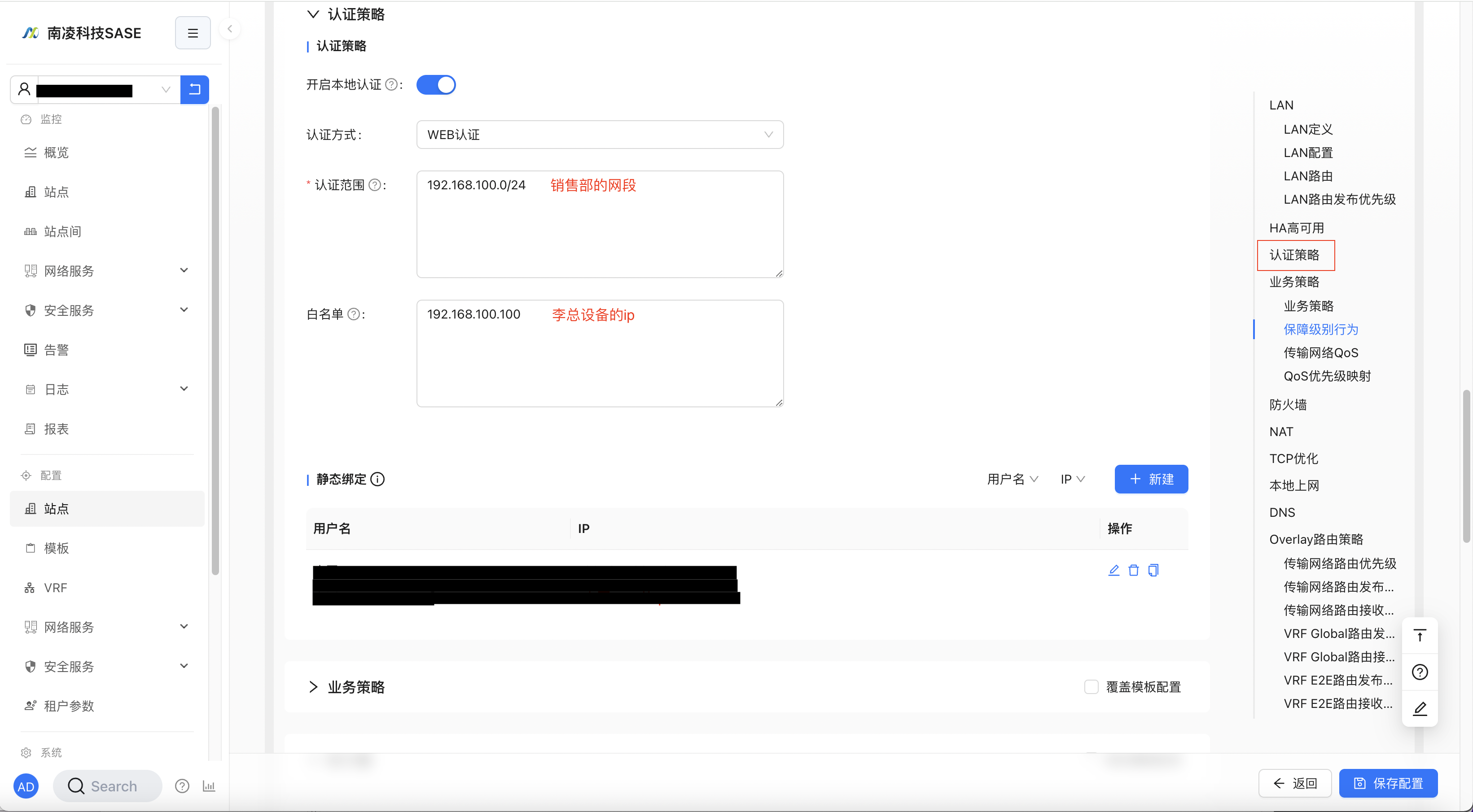The width and height of the screenshot is (1473, 812).
Task: Click the 保存配置 save button
Action: (1388, 783)
